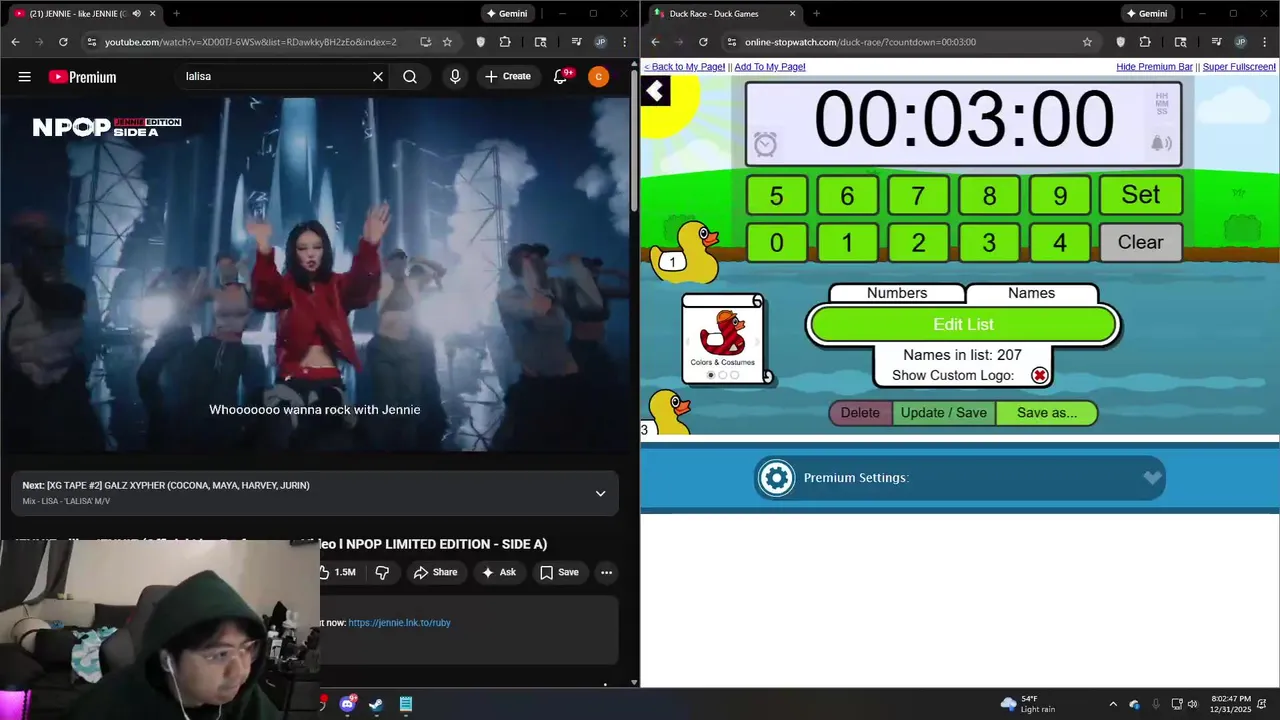Image resolution: width=1280 pixels, height=720 pixels.
Task: Open Discord from the taskbar
Action: 347,704
